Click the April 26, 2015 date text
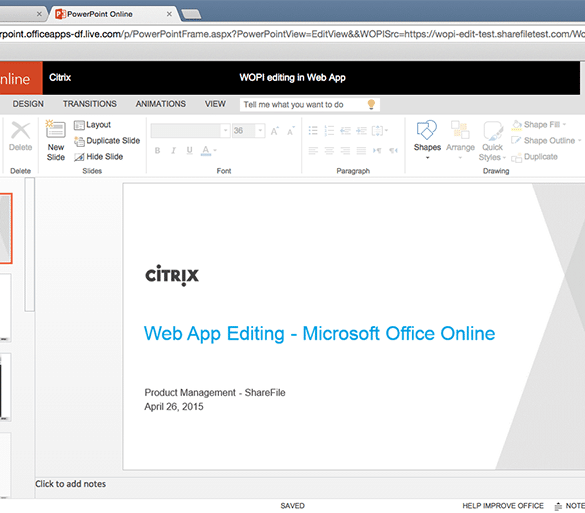This screenshot has width=585, height=513. [174, 406]
